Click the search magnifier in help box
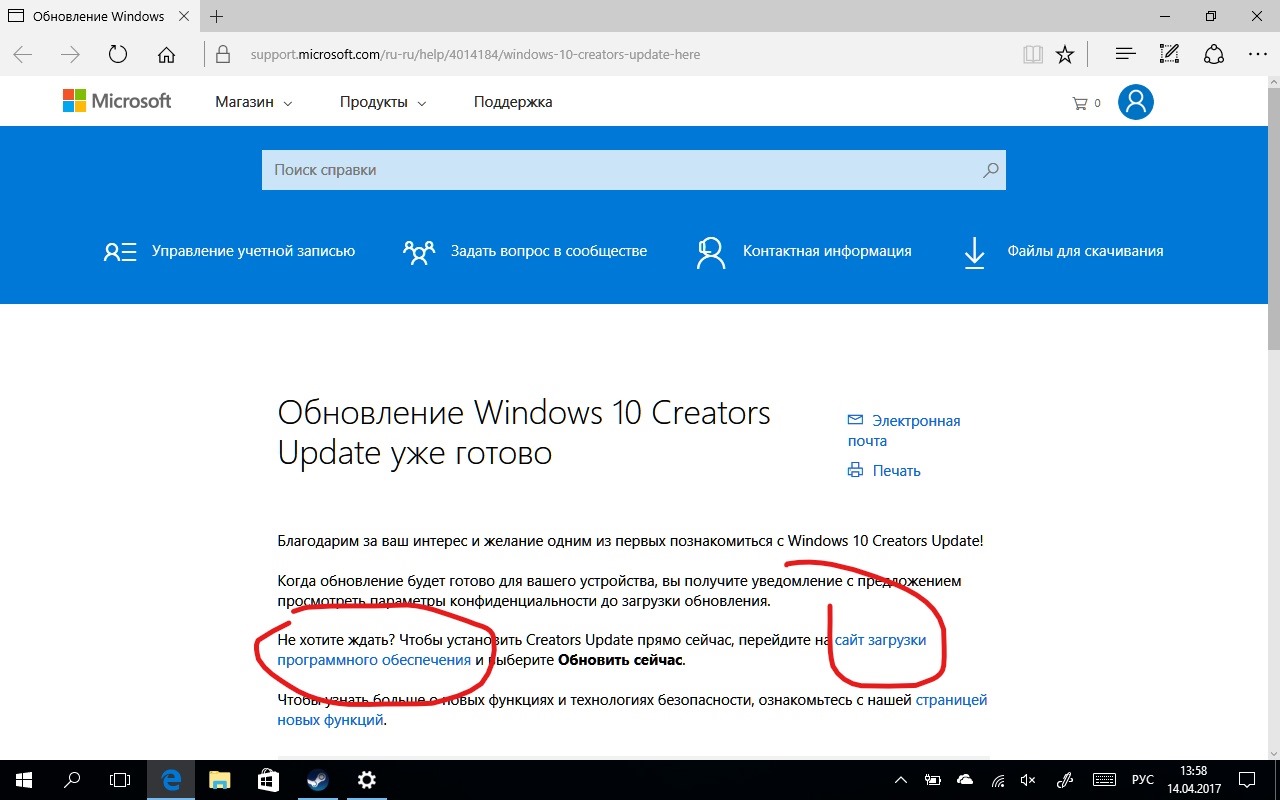 990,170
